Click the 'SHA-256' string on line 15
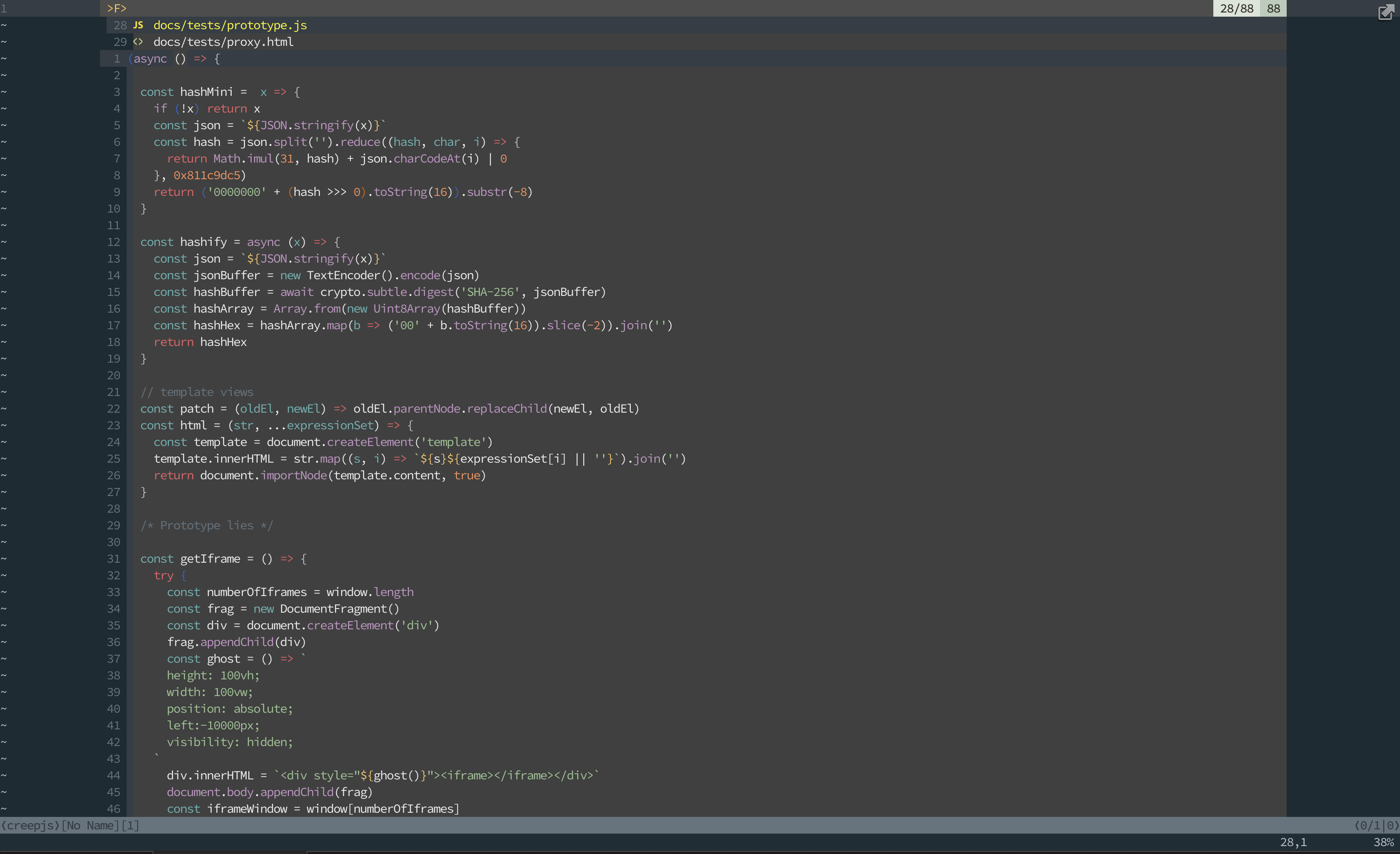The image size is (1400, 854). pyautogui.click(x=490, y=292)
